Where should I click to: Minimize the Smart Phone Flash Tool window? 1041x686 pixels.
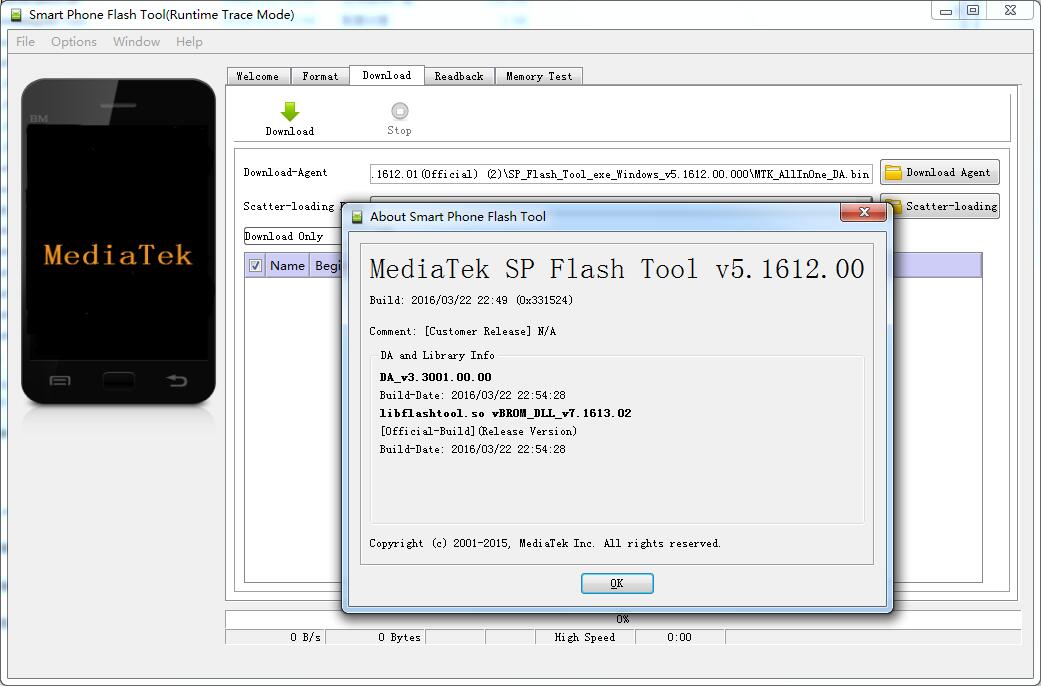point(946,11)
